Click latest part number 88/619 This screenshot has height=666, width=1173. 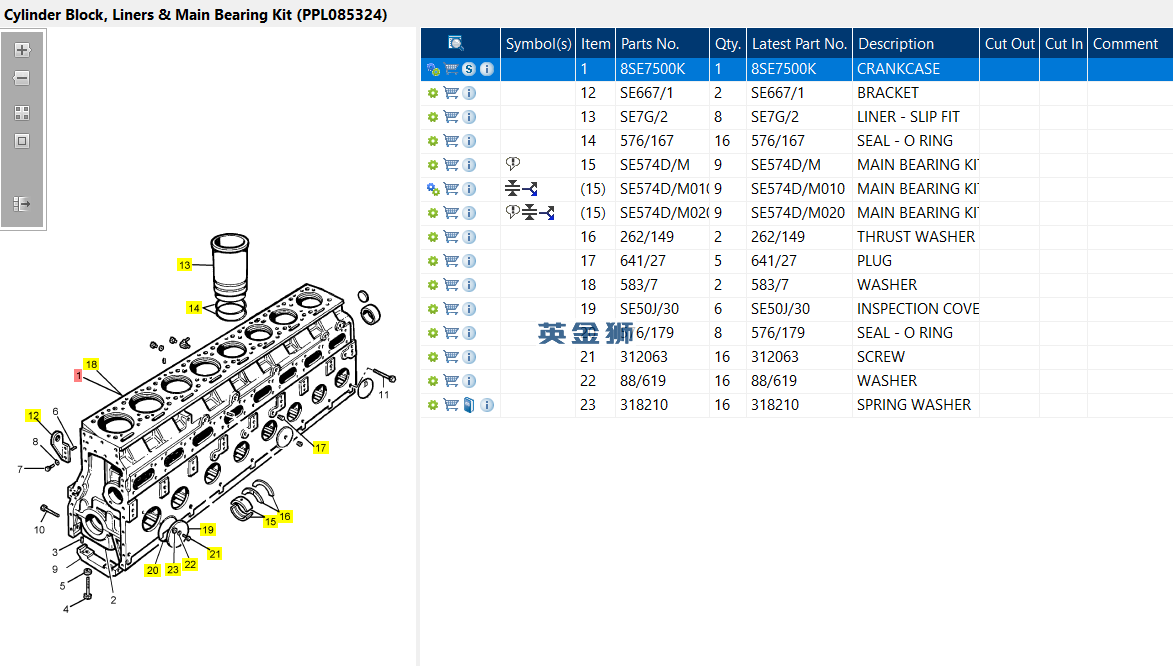tap(774, 380)
